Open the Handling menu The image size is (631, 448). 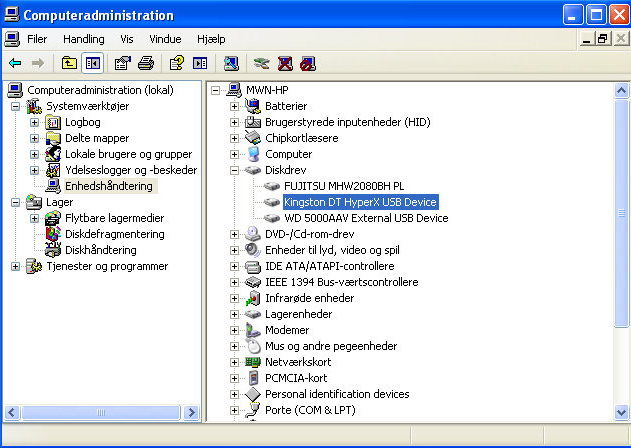click(84, 39)
